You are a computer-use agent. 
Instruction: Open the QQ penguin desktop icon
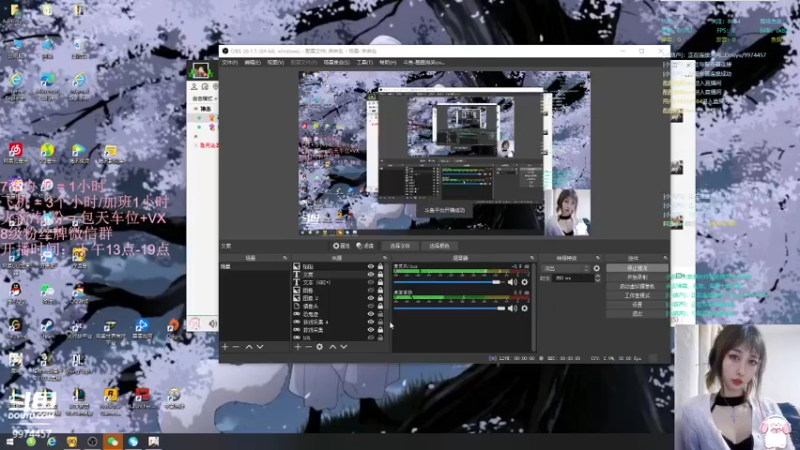tap(15, 293)
